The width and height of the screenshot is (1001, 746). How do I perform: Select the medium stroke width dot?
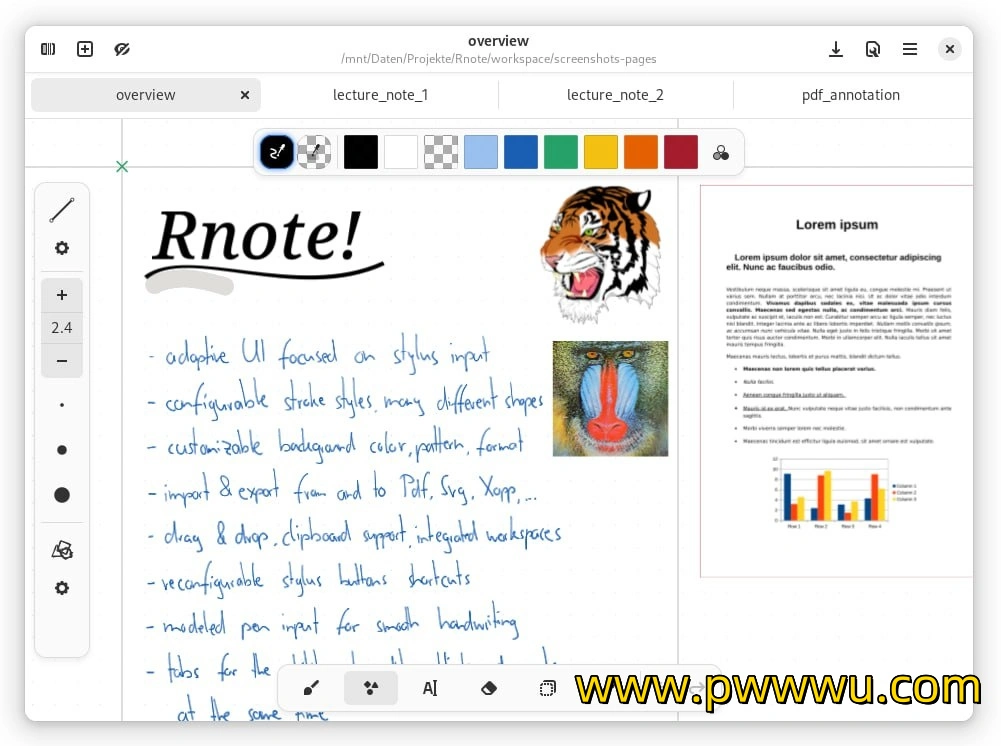pyautogui.click(x=62, y=450)
